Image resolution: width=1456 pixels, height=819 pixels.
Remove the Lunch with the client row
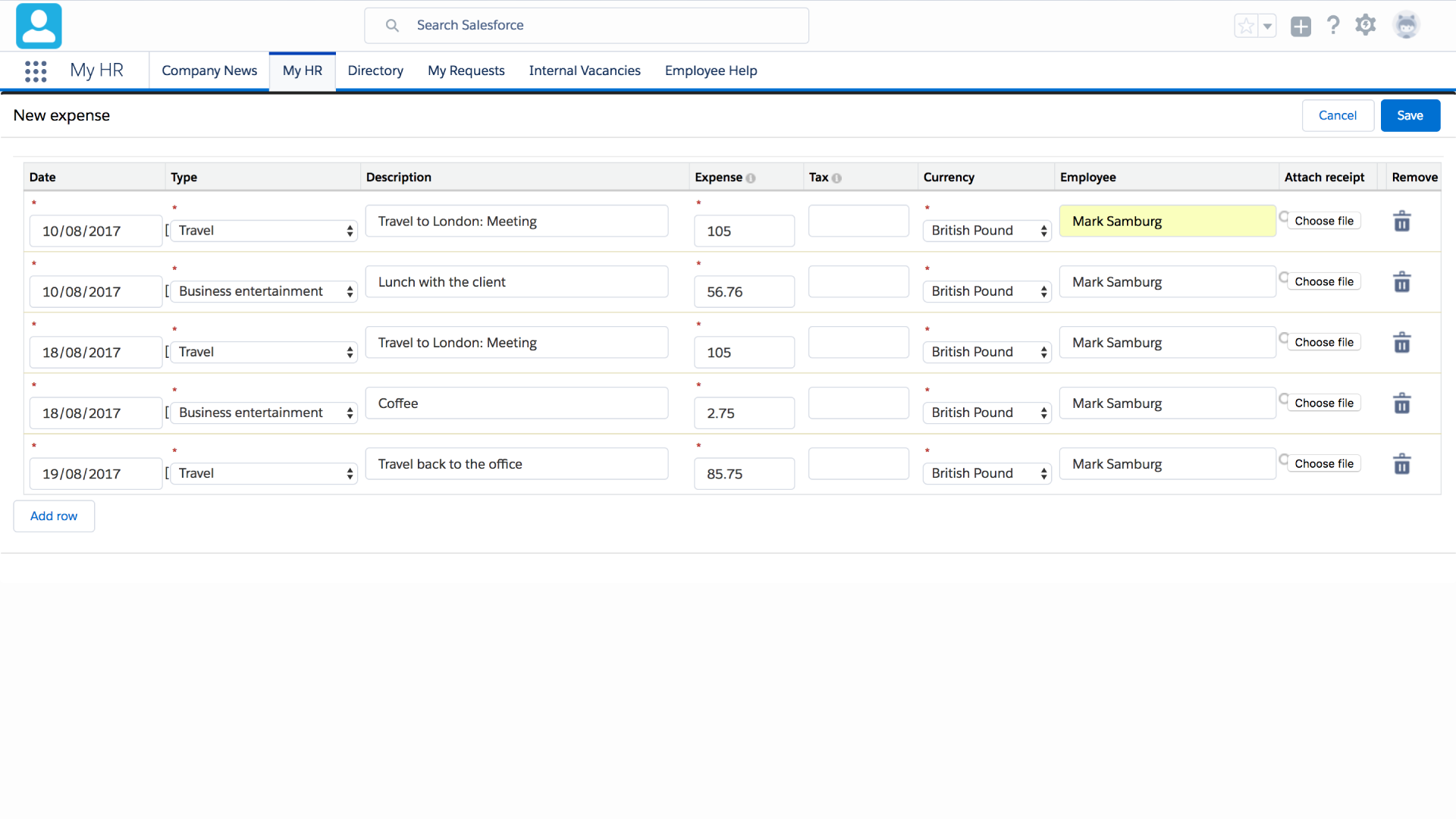1401,282
